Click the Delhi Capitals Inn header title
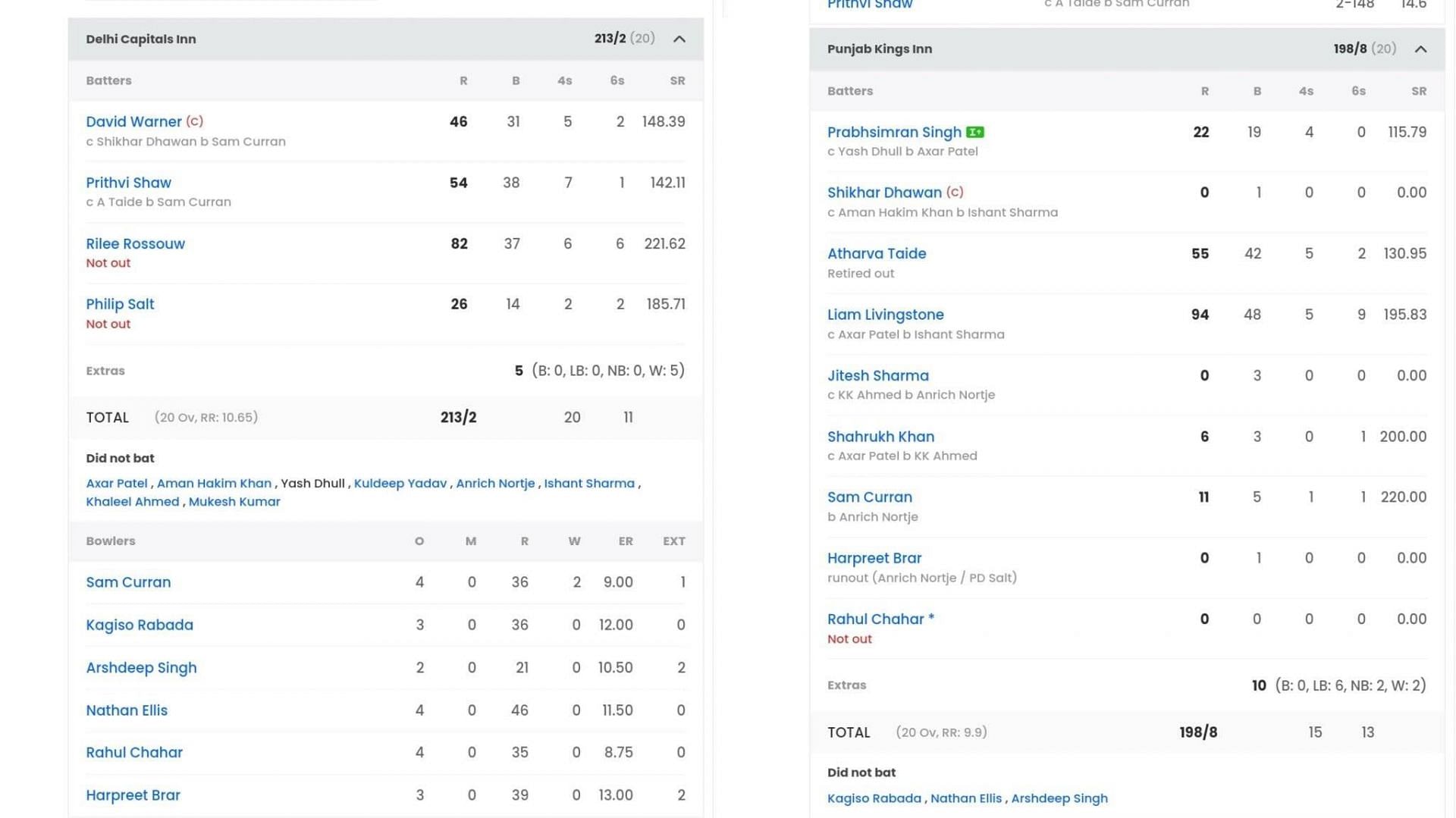 [x=140, y=39]
